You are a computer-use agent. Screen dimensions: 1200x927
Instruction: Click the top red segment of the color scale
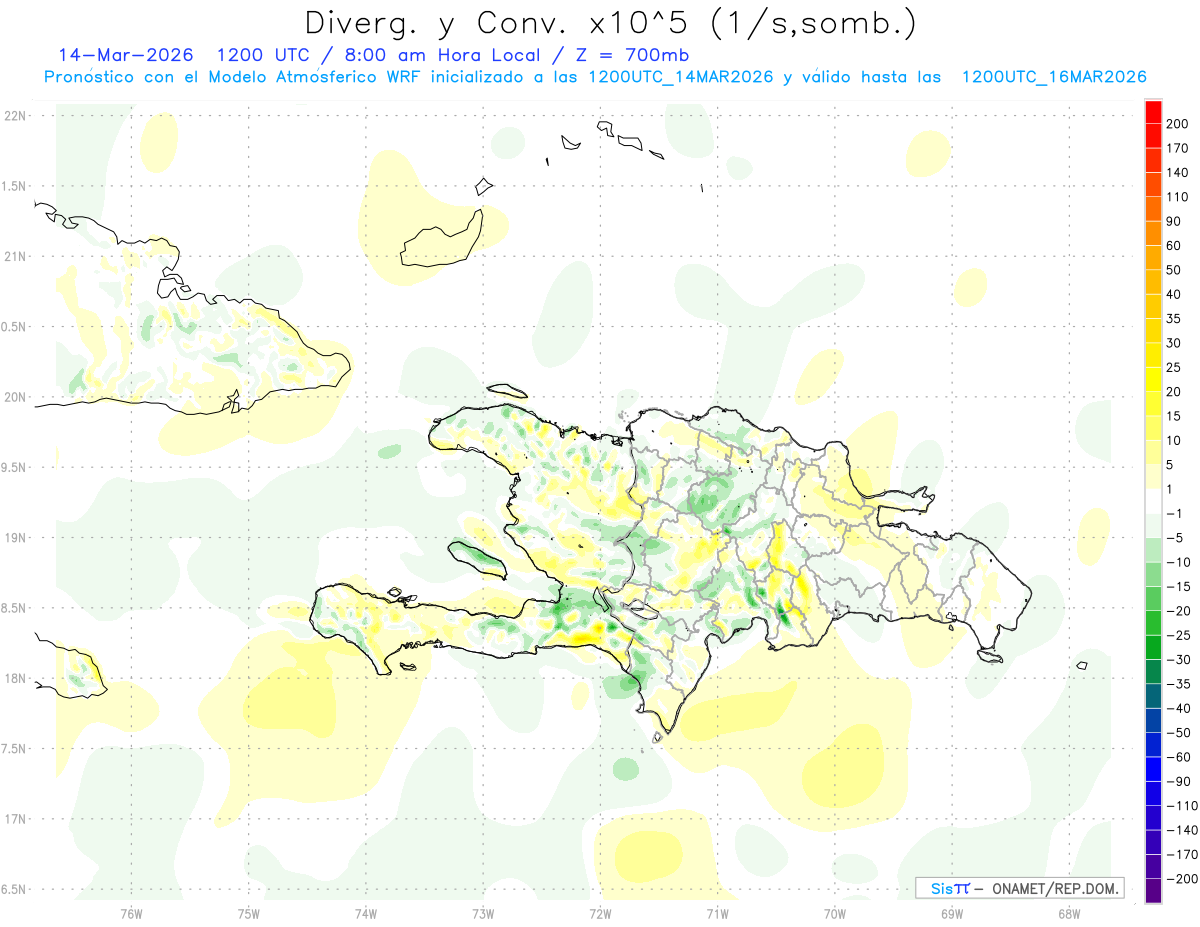1153,112
